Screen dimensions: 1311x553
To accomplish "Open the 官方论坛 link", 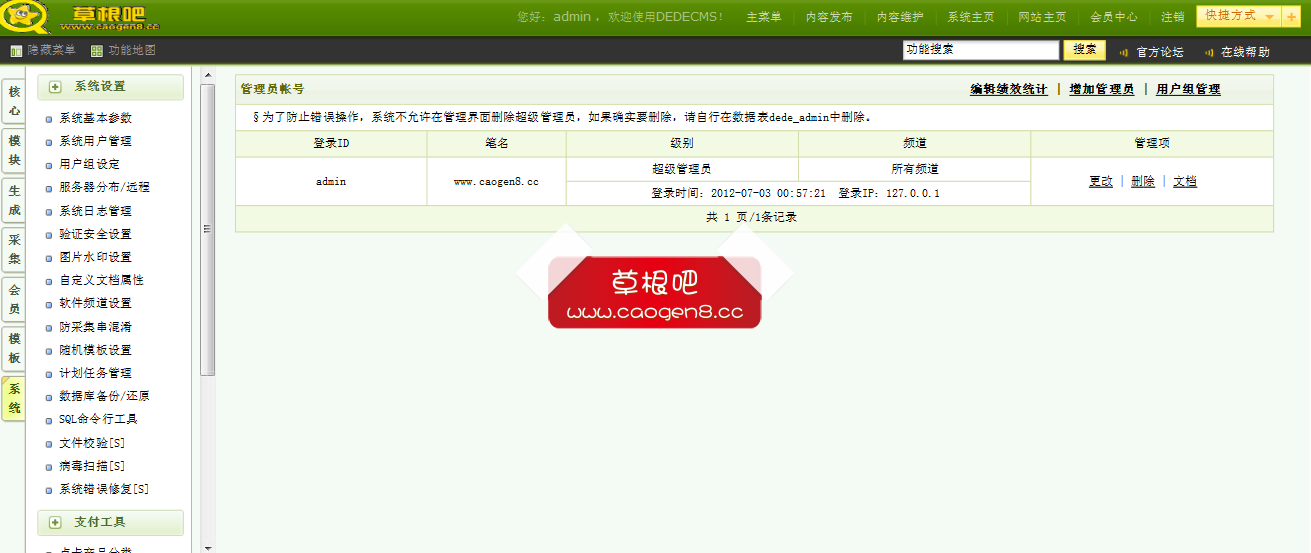I will (1160, 52).
